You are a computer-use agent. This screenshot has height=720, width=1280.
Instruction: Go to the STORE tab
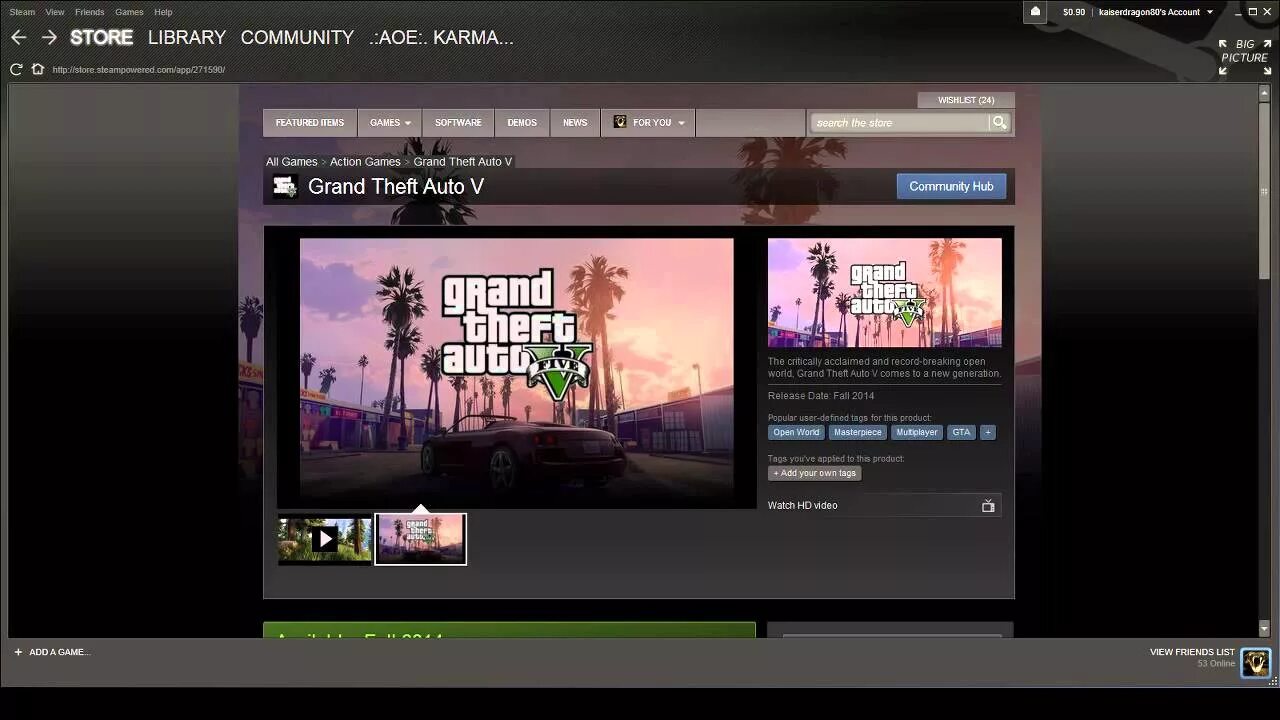tap(101, 37)
